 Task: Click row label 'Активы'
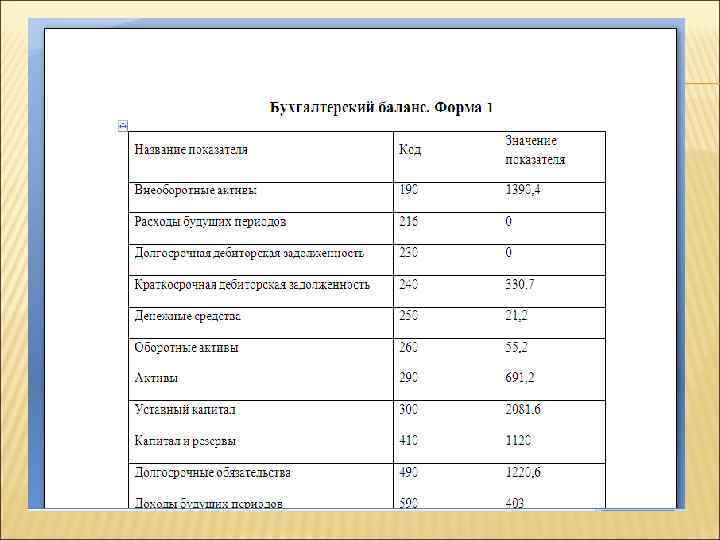click(x=156, y=378)
